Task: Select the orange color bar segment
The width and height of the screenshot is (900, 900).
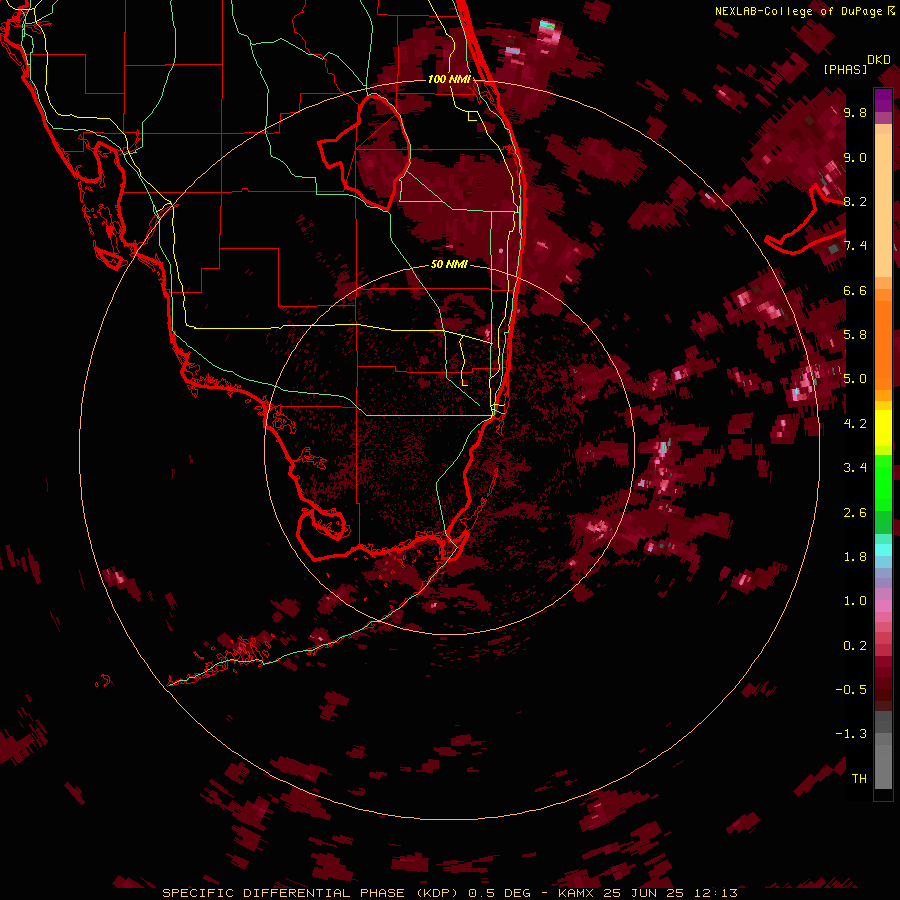Action: 883,344
